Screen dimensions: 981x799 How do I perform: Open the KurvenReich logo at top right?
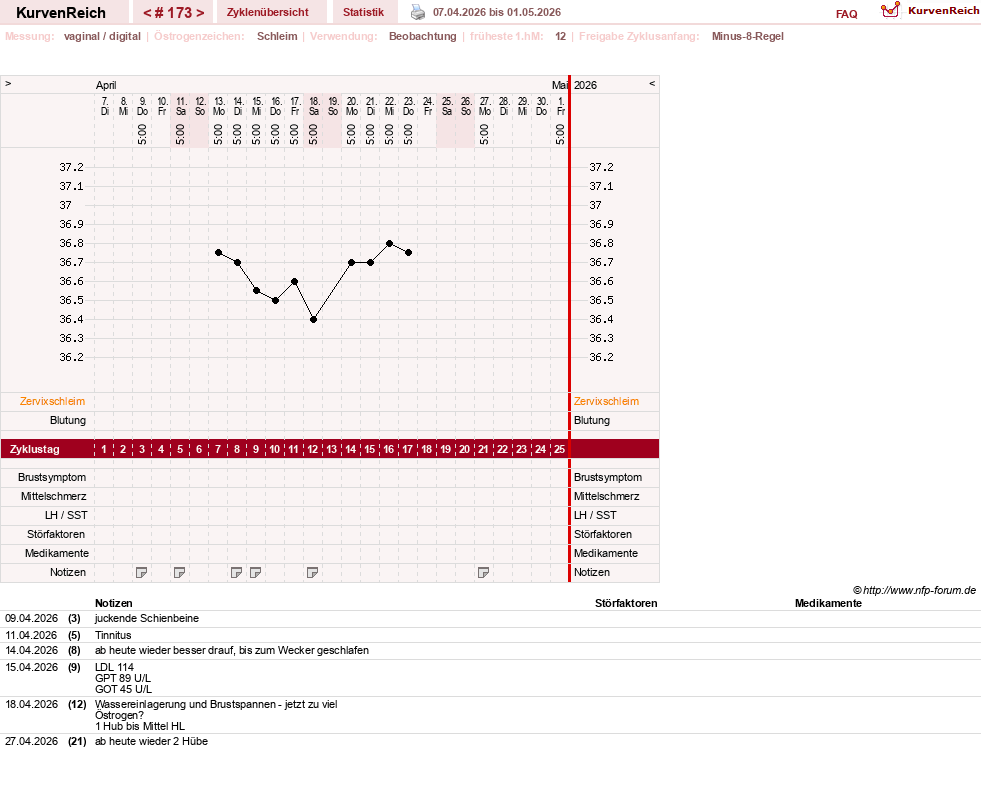click(x=930, y=11)
